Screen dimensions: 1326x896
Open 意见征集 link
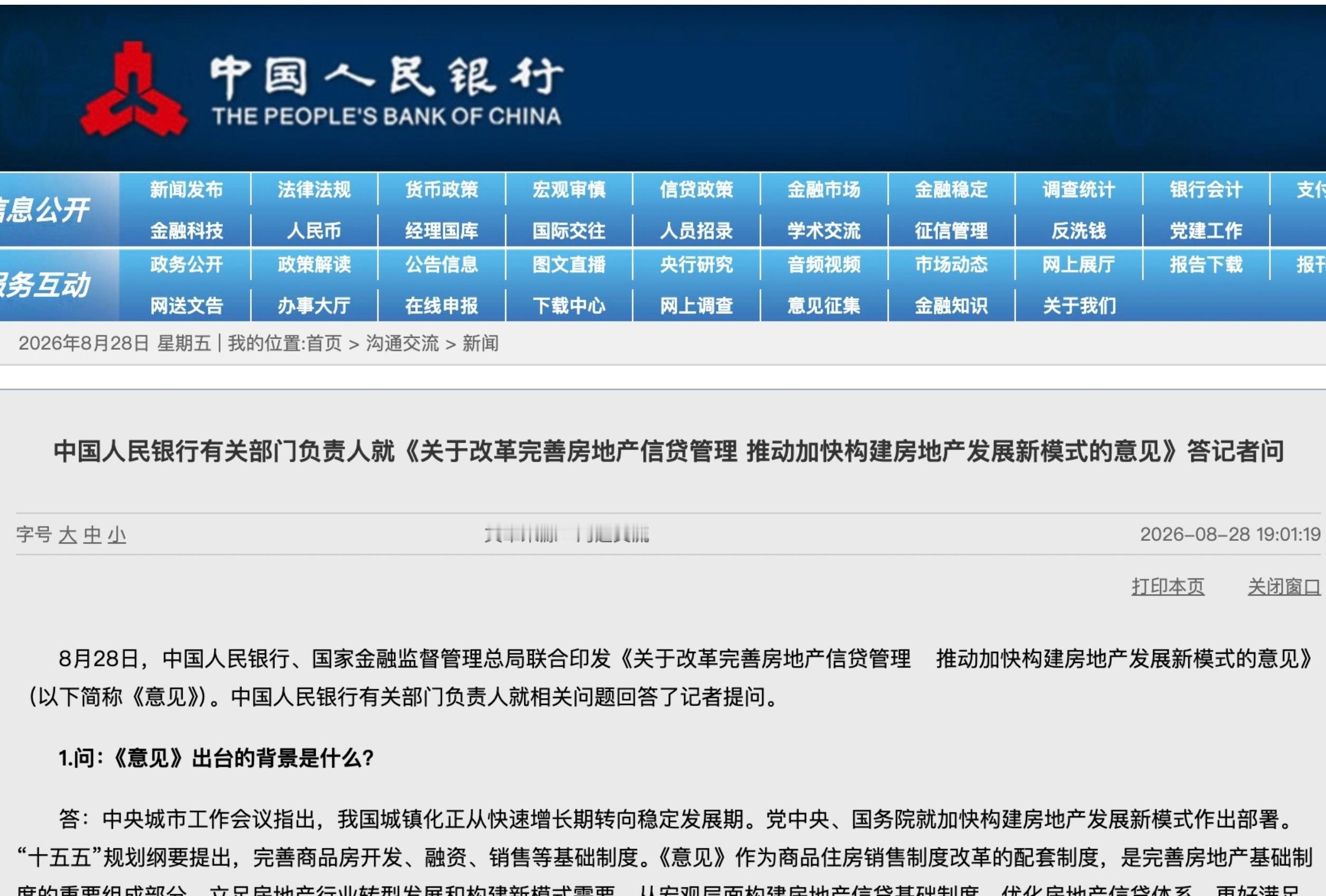pos(824,306)
